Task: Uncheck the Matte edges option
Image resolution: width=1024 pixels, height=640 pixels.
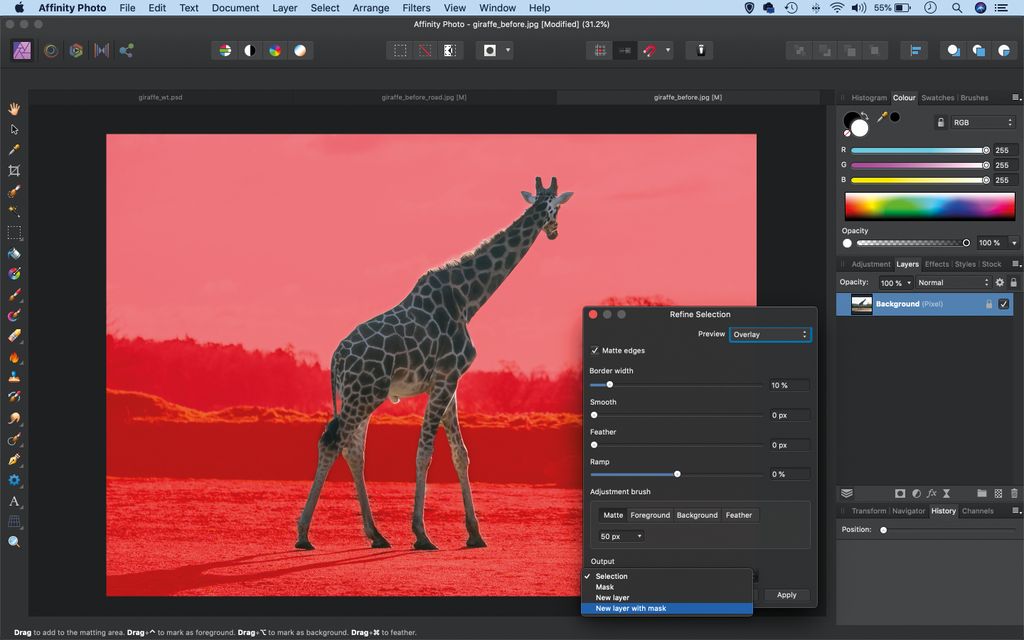Action: [x=595, y=350]
